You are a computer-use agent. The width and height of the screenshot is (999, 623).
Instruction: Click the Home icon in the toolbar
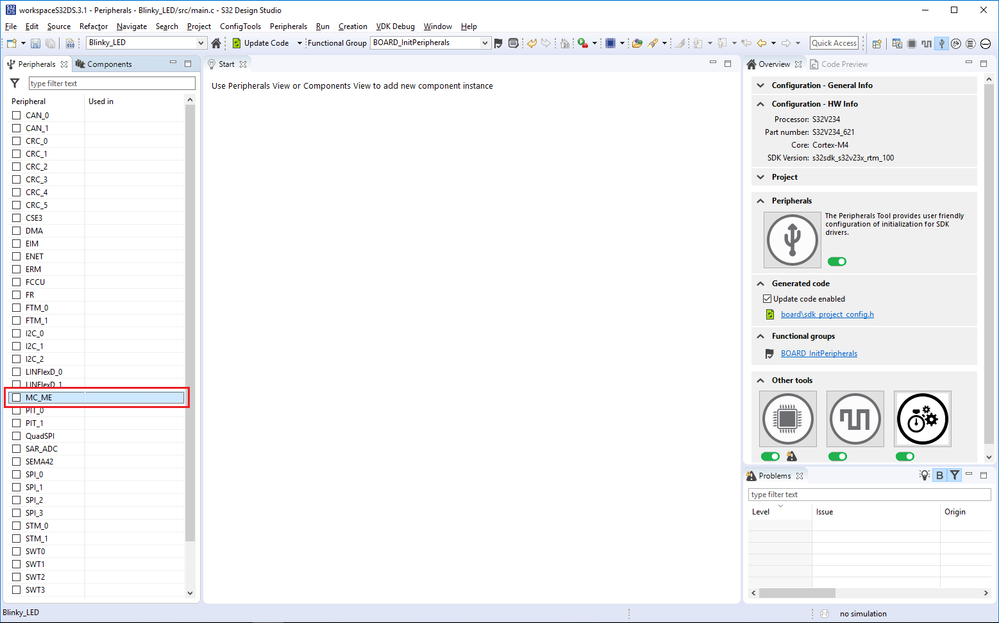[x=215, y=43]
